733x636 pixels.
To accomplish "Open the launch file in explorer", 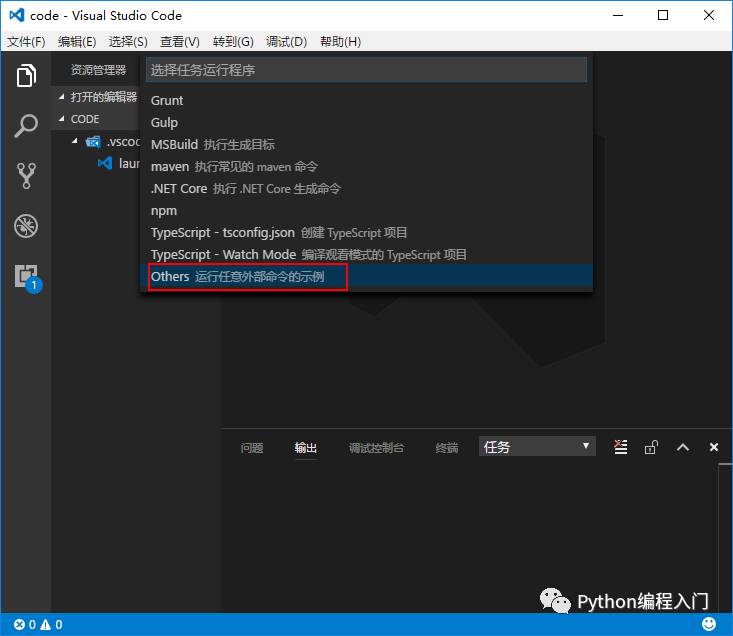I will point(119,163).
